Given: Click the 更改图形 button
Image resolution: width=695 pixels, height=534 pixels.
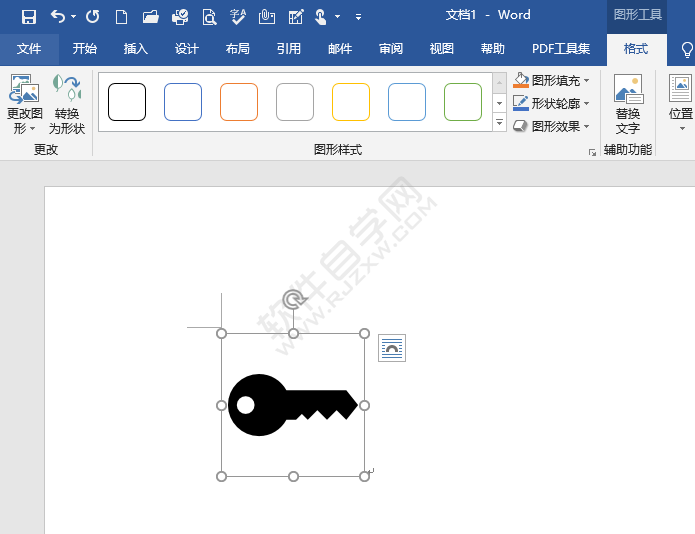Looking at the screenshot, I should tap(24, 105).
